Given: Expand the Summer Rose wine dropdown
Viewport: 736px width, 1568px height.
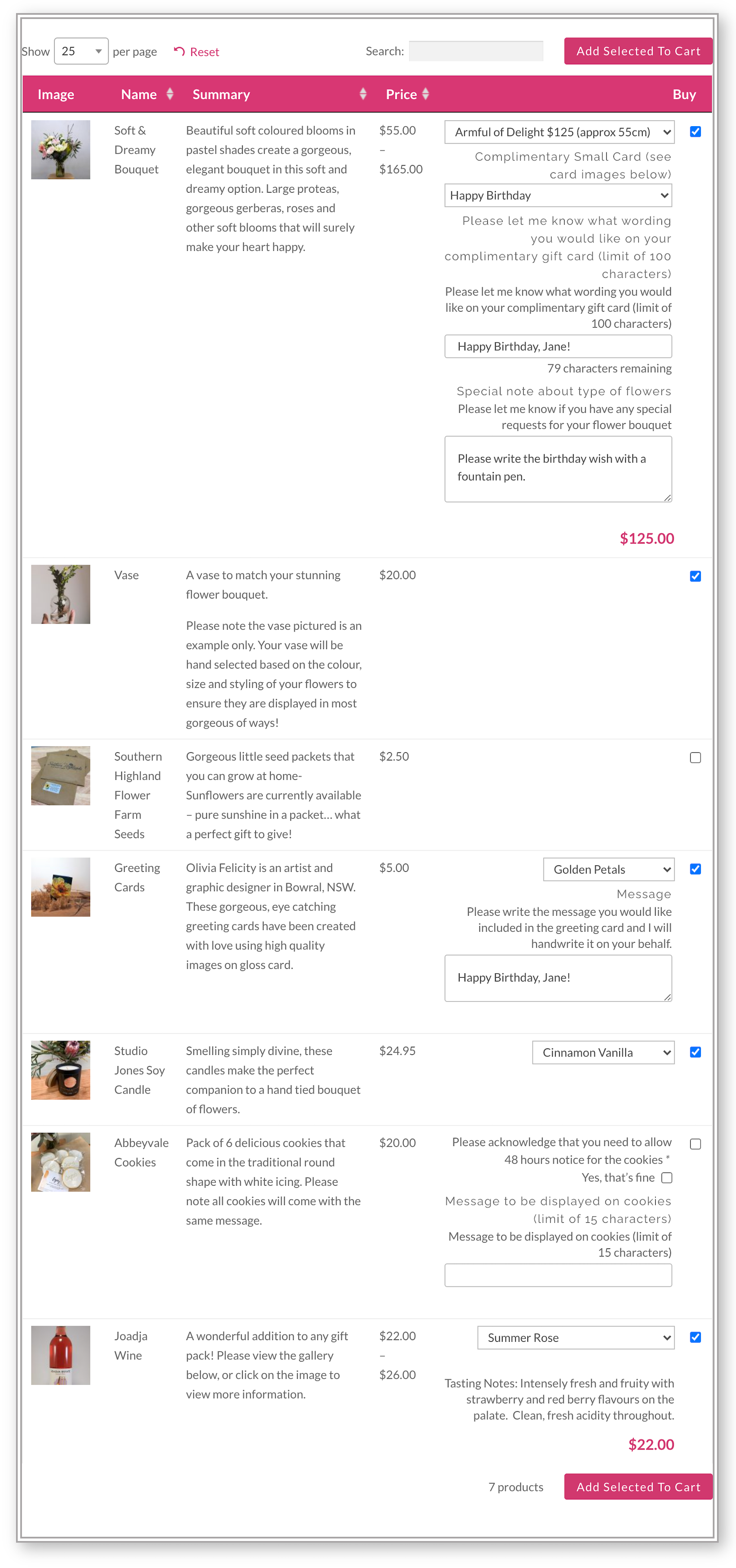Looking at the screenshot, I should (x=575, y=1337).
